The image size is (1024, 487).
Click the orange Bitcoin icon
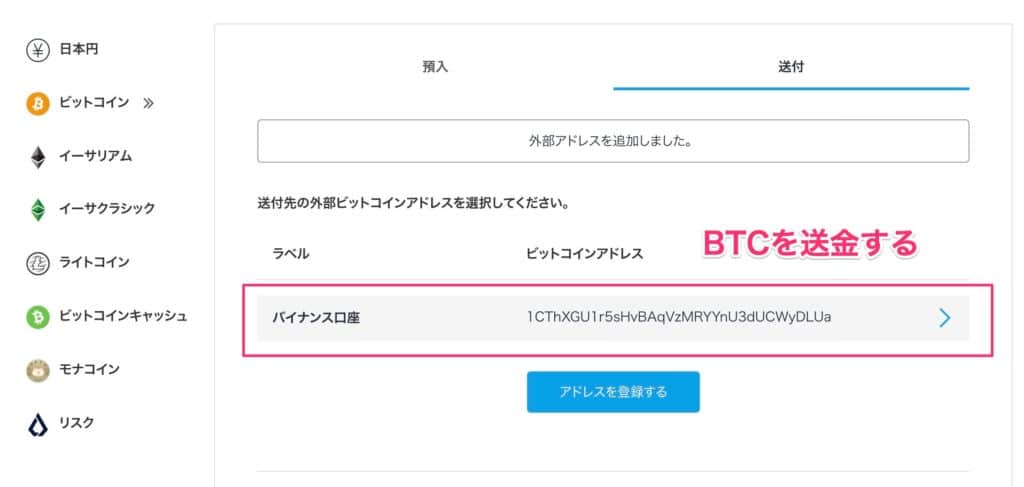[38, 103]
